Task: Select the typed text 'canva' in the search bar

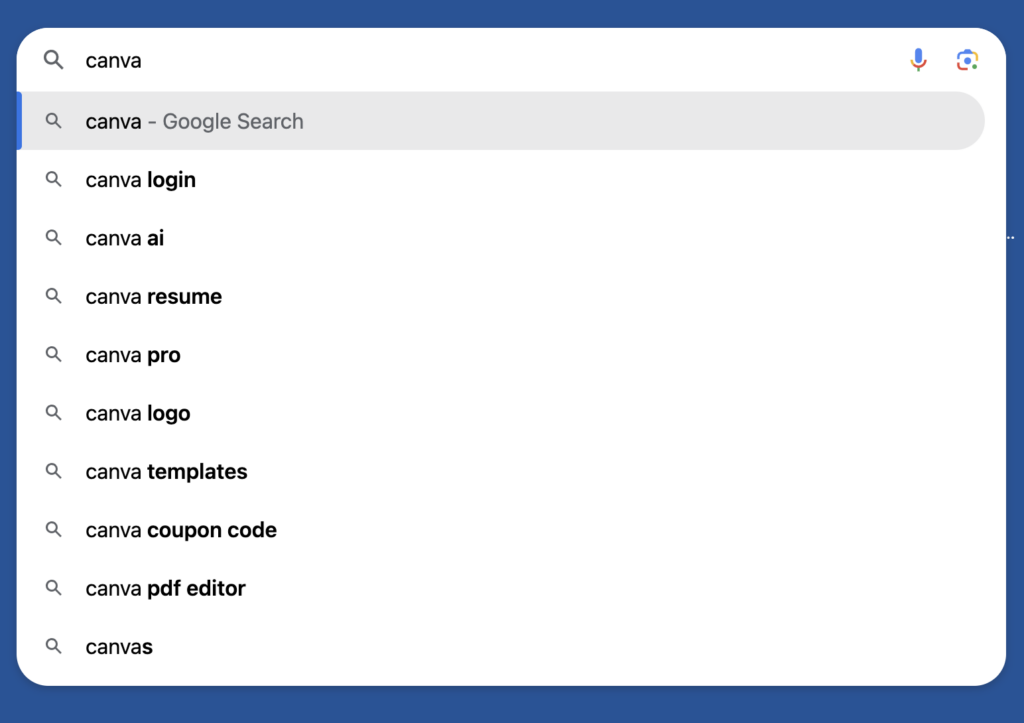Action: click(x=113, y=60)
